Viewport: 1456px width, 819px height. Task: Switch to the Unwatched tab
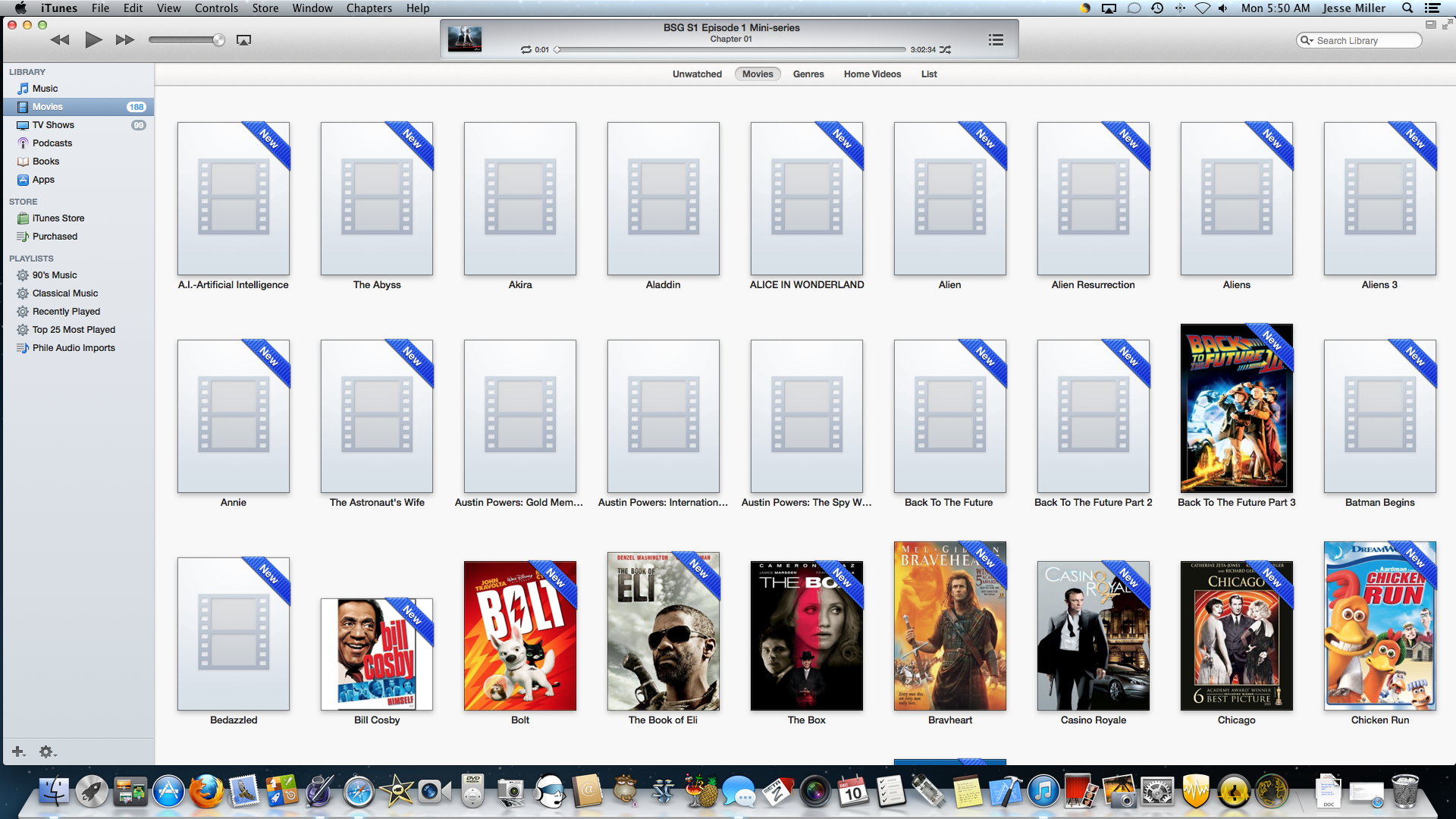coord(696,74)
